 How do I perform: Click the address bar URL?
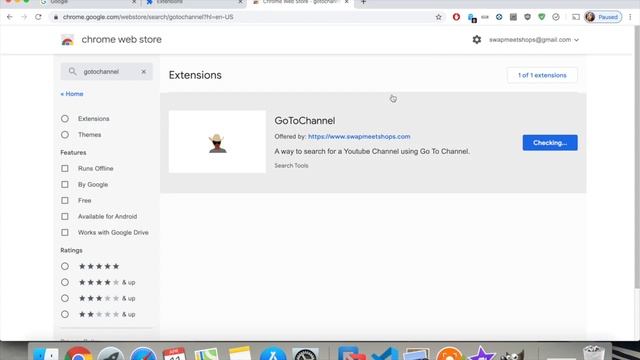tap(148, 17)
